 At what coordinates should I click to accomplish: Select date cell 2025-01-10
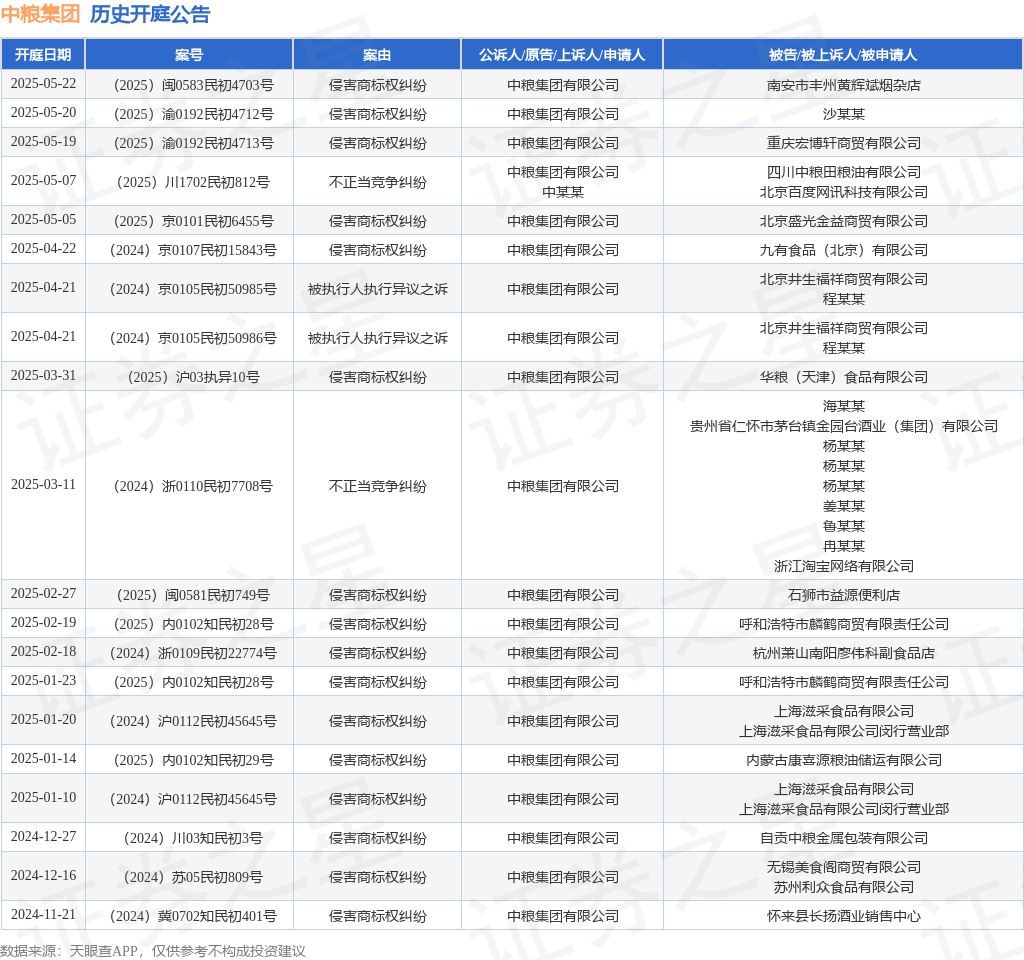click(43, 797)
